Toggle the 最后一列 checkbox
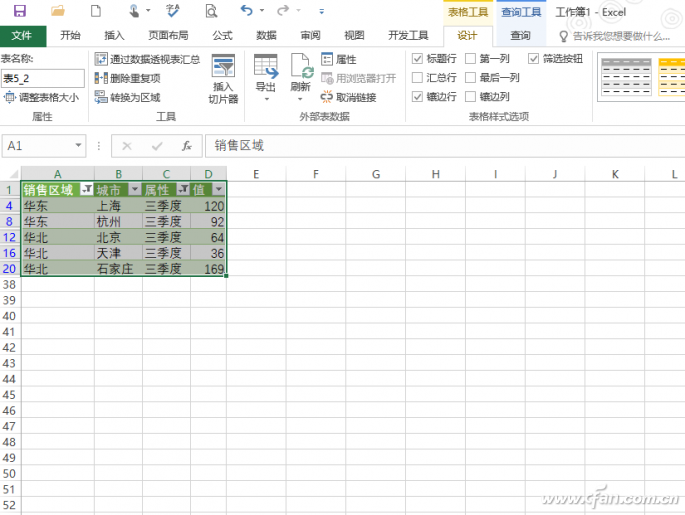 471,78
